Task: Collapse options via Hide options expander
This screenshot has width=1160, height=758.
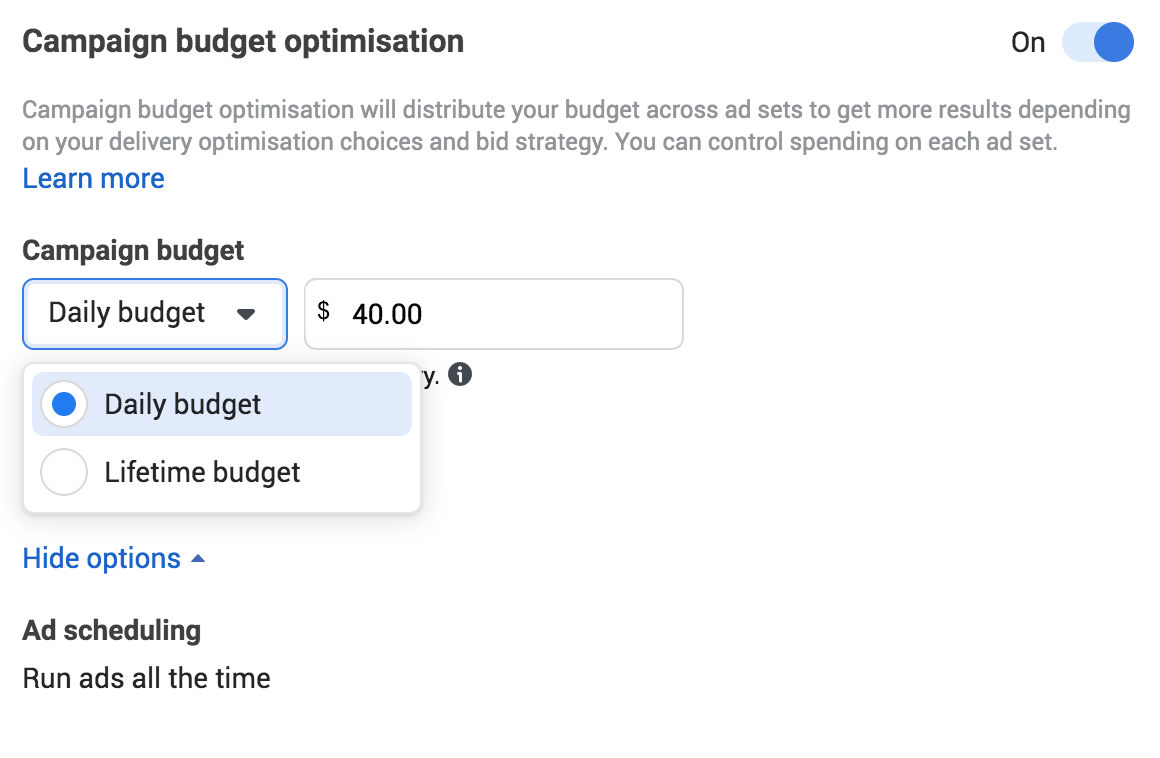Action: click(114, 558)
